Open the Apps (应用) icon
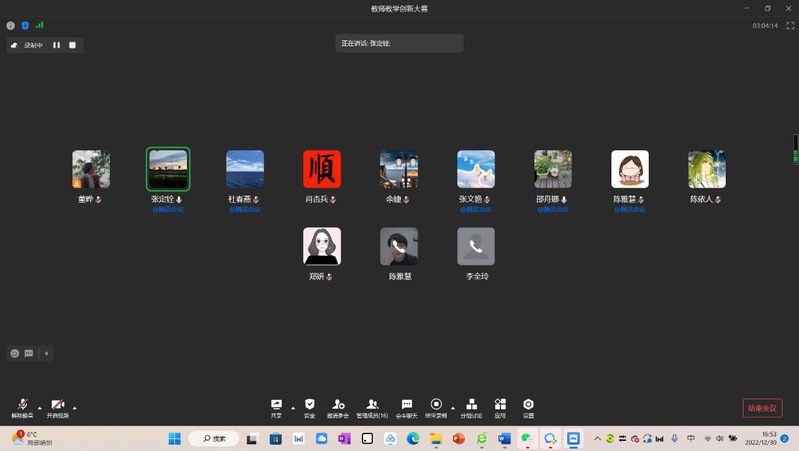The width and height of the screenshot is (799, 451). coord(500,406)
